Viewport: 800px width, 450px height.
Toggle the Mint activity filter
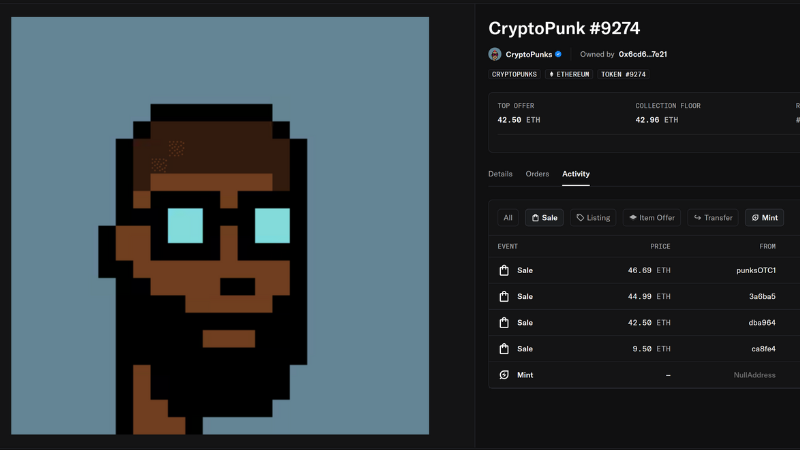pyautogui.click(x=764, y=218)
